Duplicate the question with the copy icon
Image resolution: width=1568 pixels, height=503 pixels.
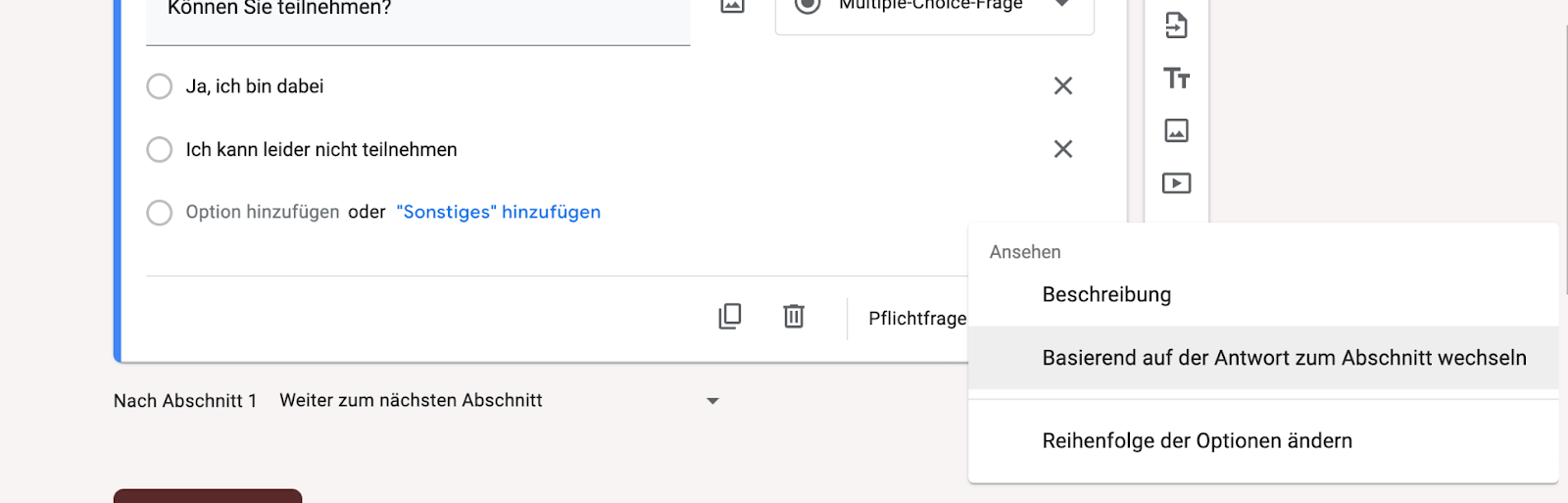[x=730, y=316]
